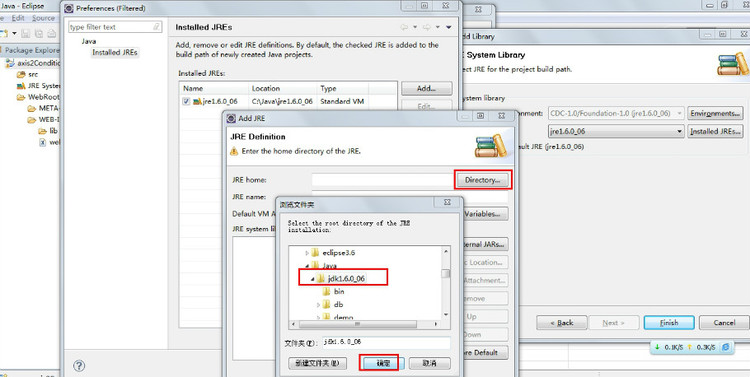
Task: Click the cancel (取消) button in browse dialog
Action: pyautogui.click(x=430, y=363)
